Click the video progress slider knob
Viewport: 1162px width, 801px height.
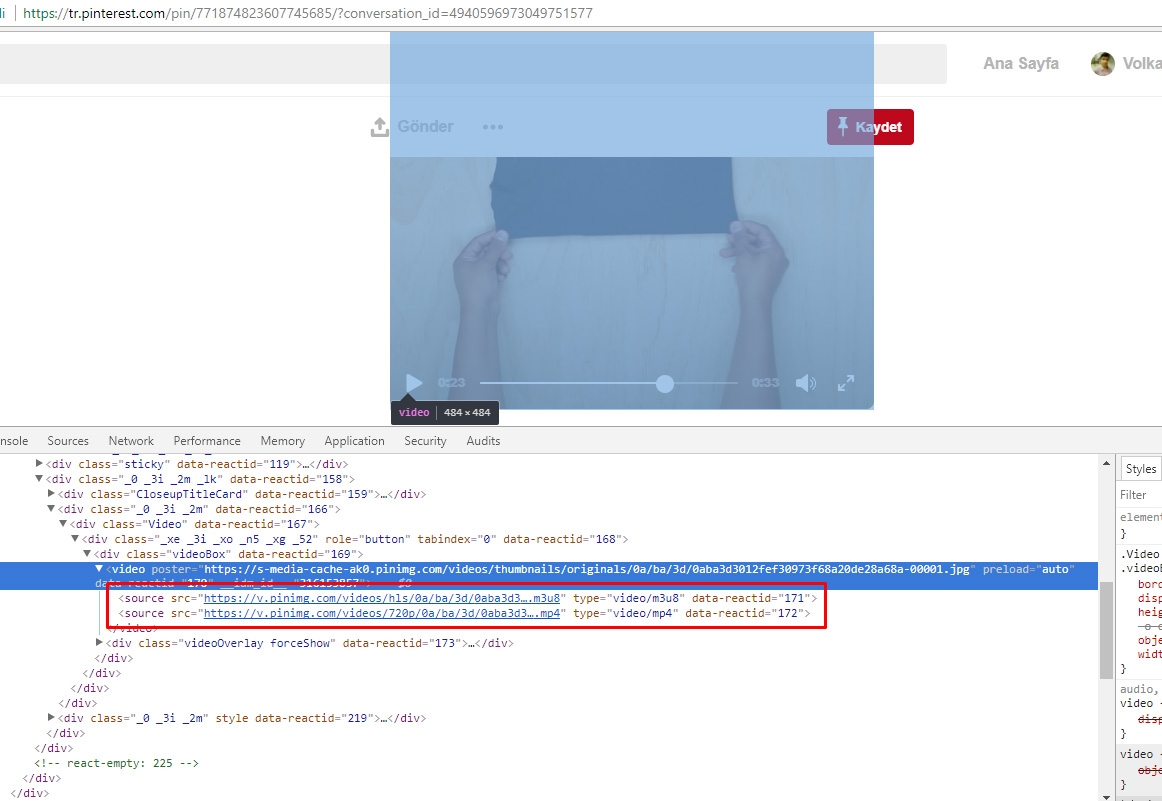point(665,383)
